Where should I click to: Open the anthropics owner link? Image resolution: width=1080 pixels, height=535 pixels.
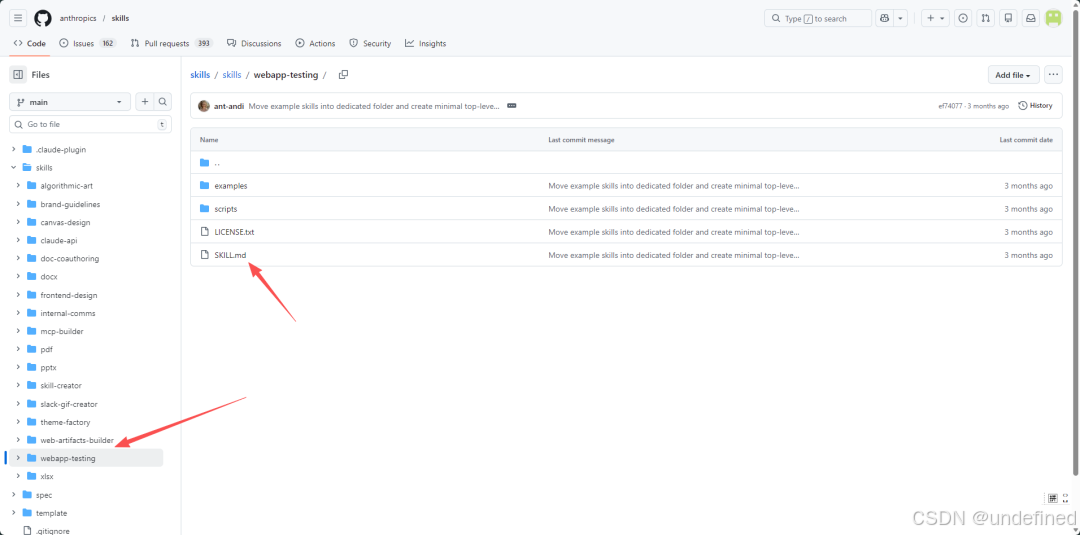pos(78,19)
